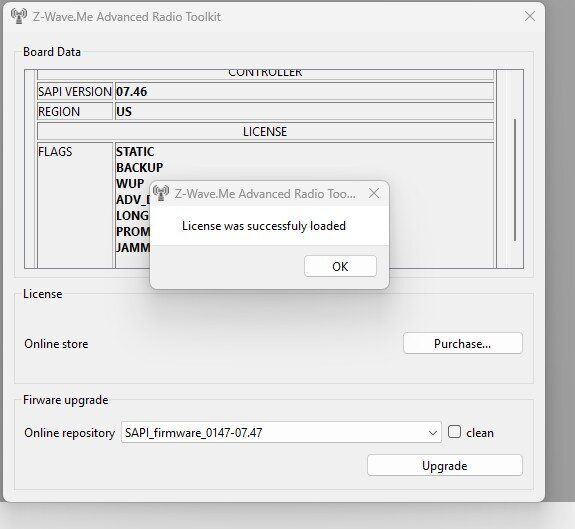Click the LICENSE section header row
Image resolution: width=575 pixels, height=529 pixels.
(265, 132)
